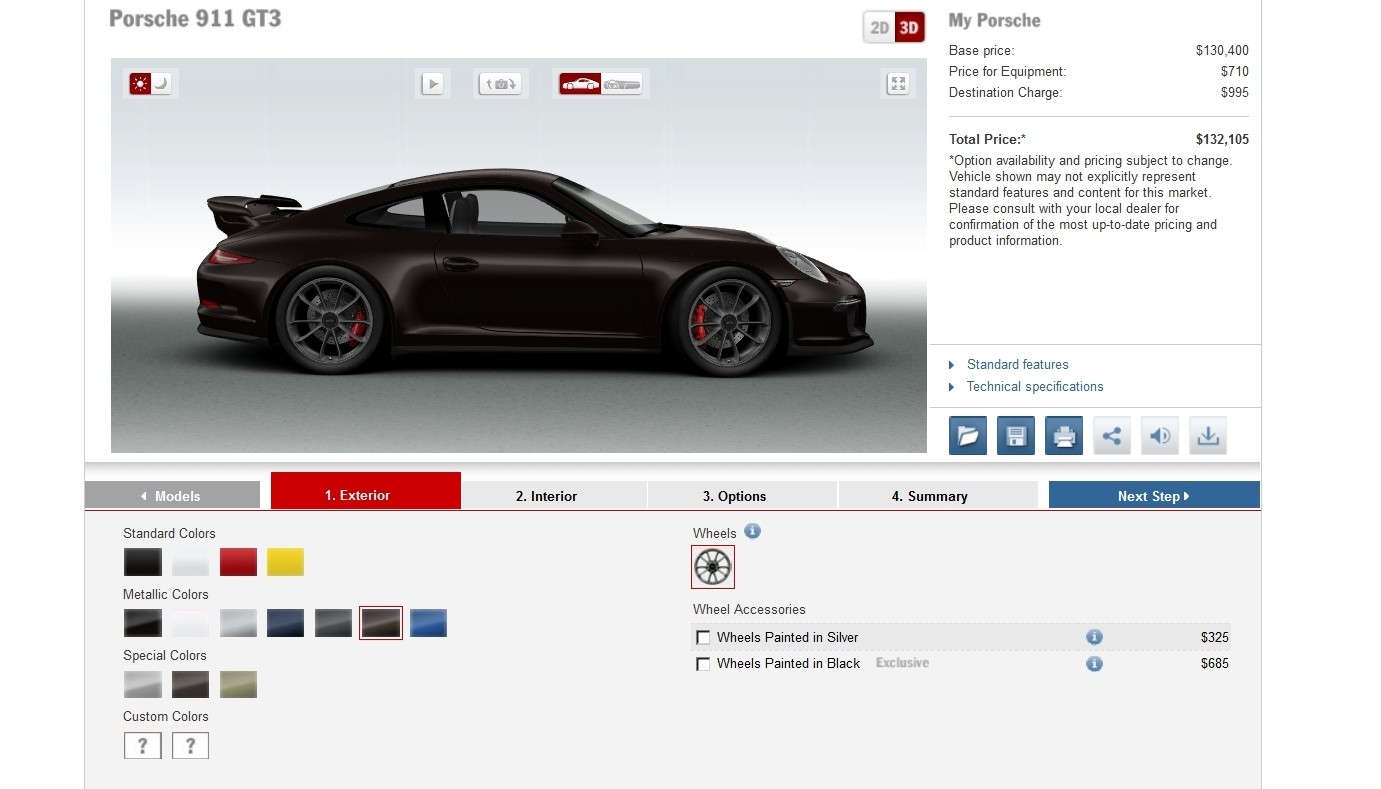Print the Porsche configuration
This screenshot has width=1381, height=789.
point(1064,436)
